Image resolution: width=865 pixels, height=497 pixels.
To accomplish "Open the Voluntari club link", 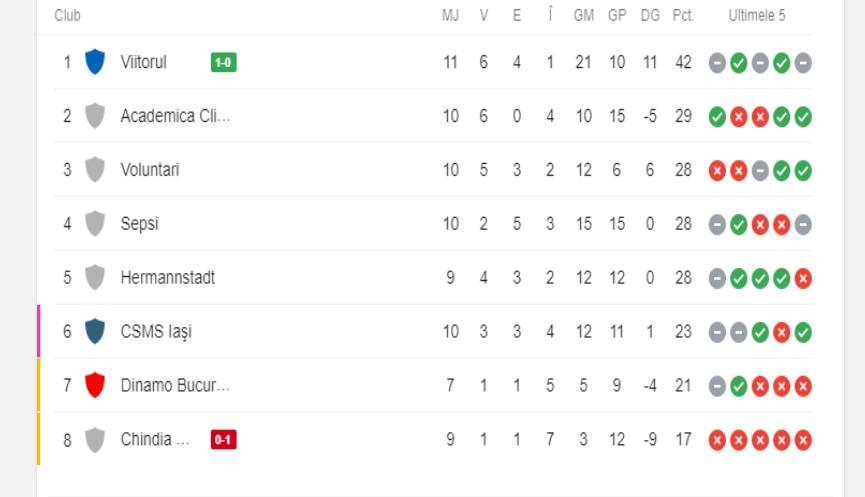I will (x=150, y=170).
